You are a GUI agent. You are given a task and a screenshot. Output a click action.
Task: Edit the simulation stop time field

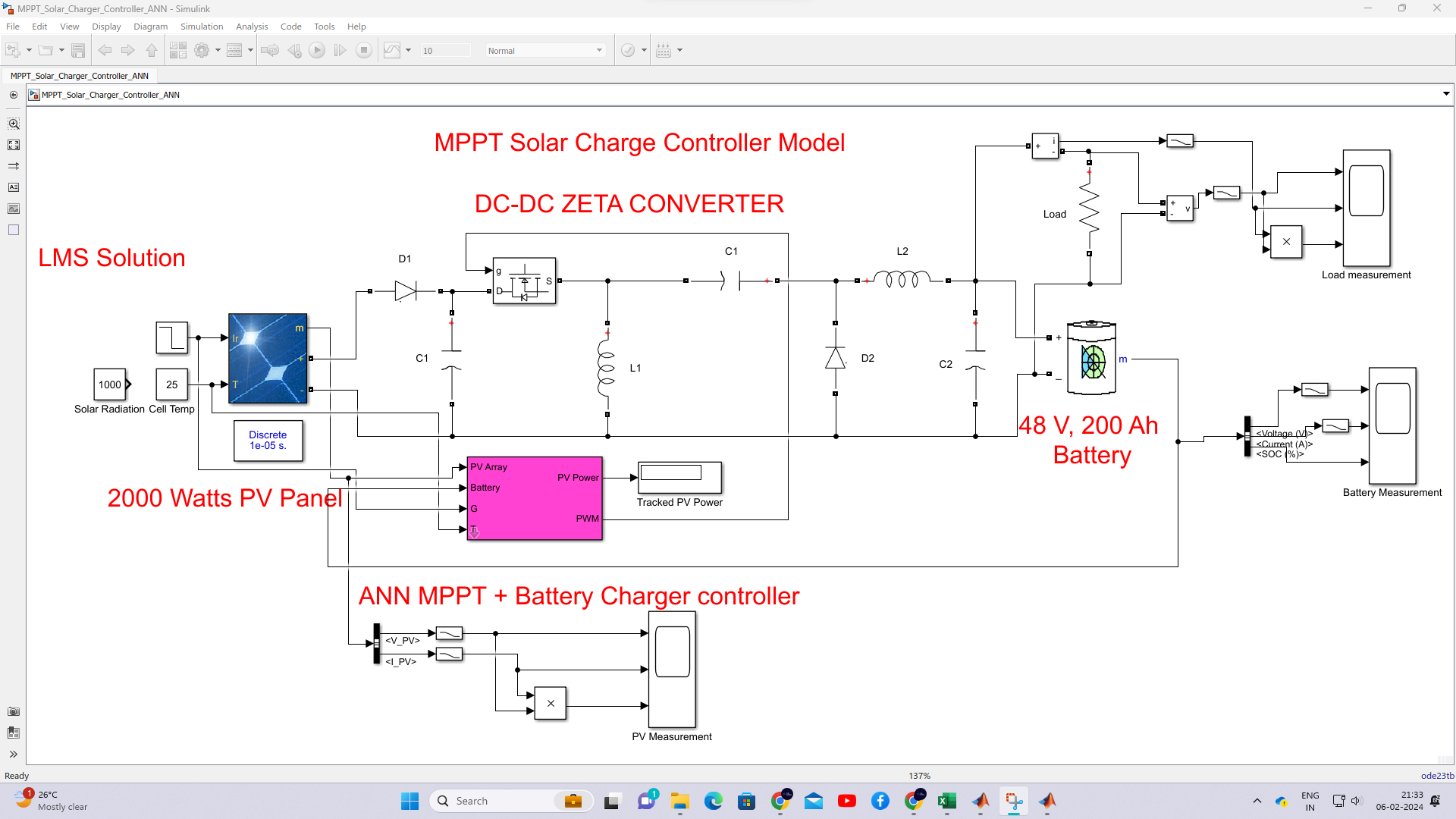pos(444,50)
